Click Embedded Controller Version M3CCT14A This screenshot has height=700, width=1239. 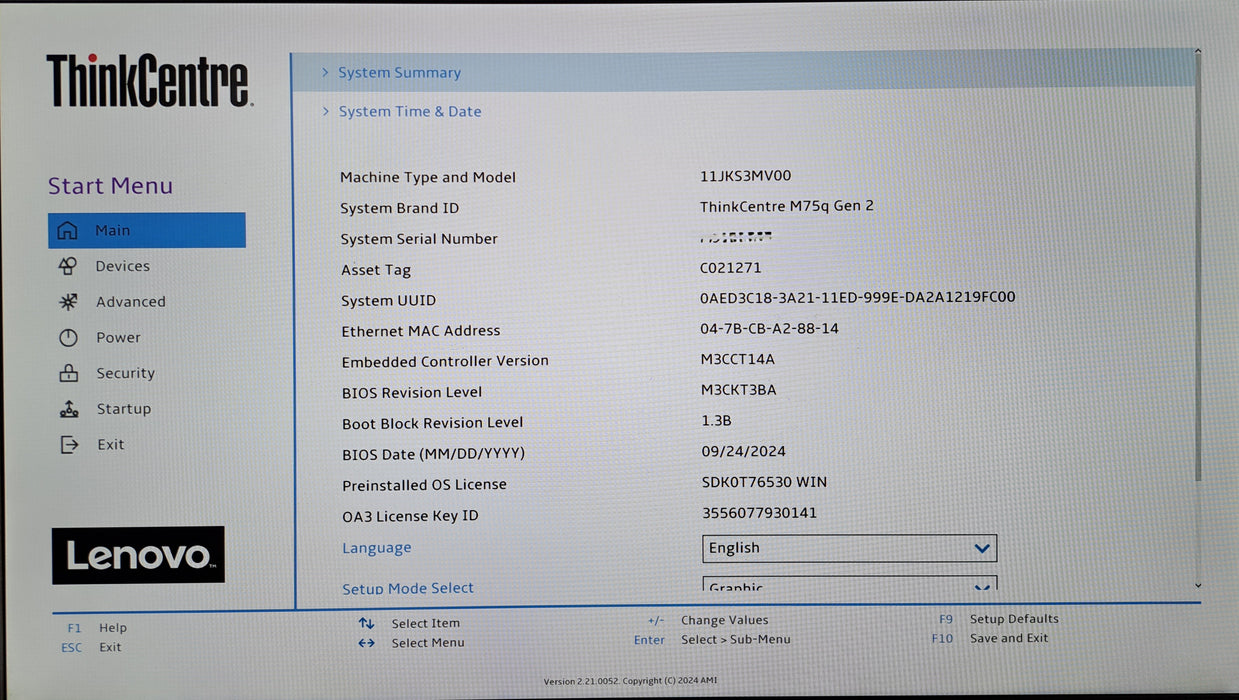(x=738, y=359)
